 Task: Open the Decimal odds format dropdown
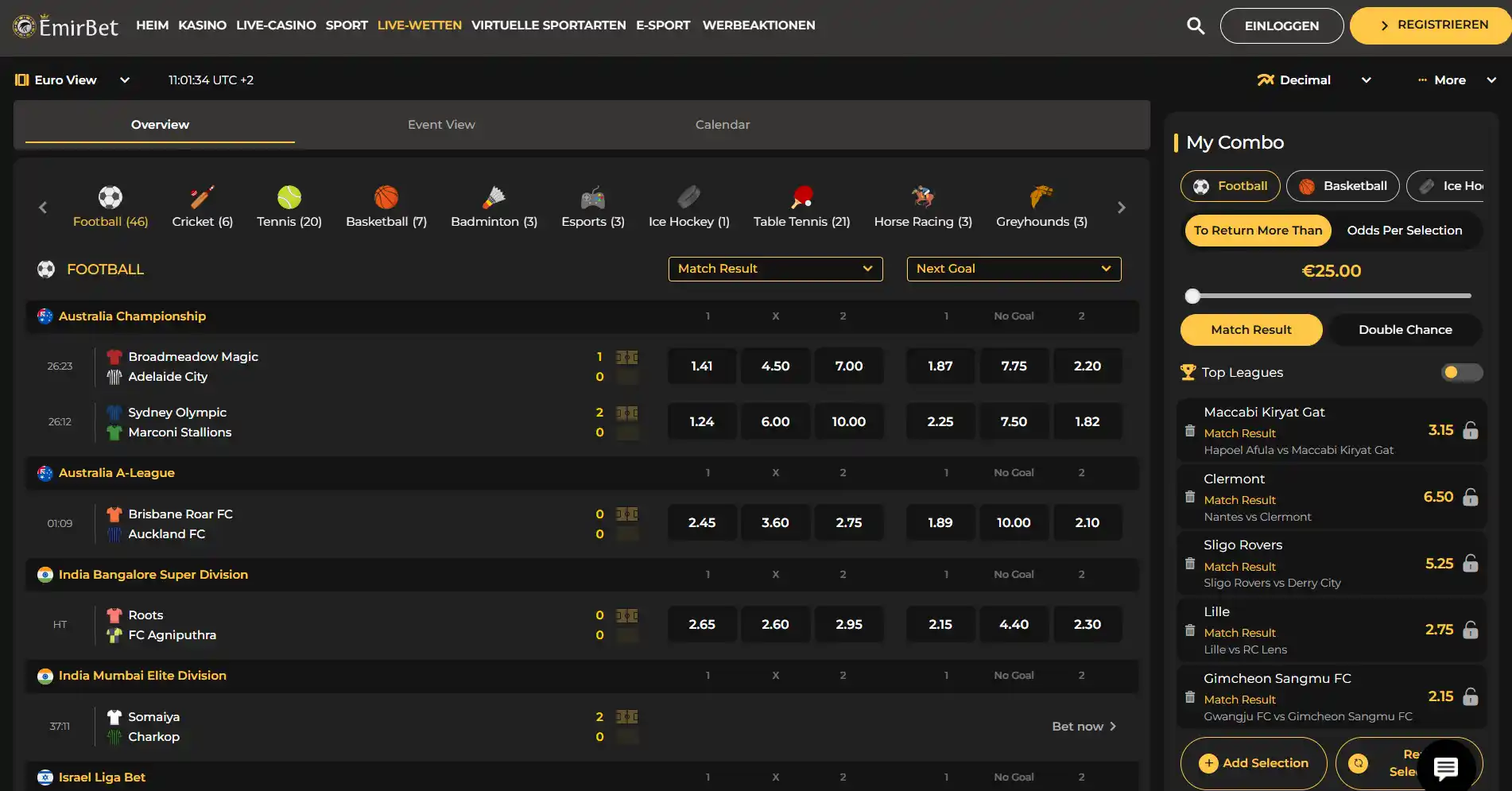point(1314,80)
